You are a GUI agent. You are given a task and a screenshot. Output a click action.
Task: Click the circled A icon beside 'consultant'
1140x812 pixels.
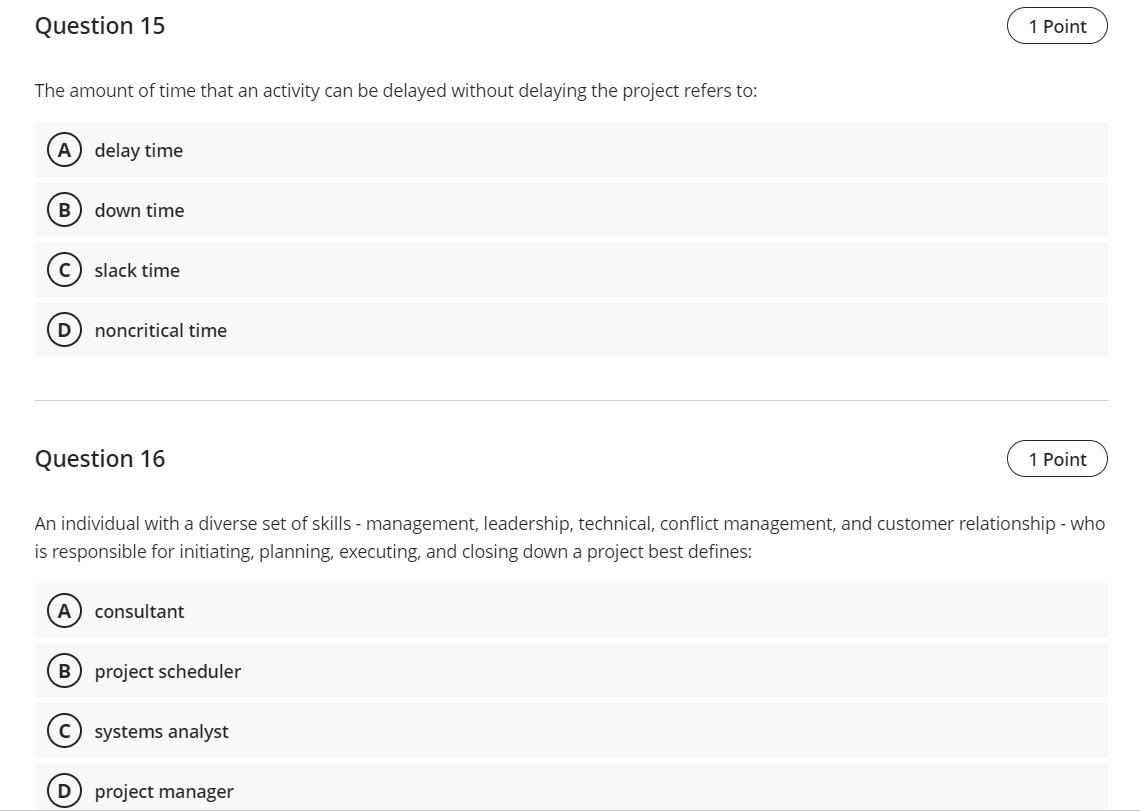[64, 611]
